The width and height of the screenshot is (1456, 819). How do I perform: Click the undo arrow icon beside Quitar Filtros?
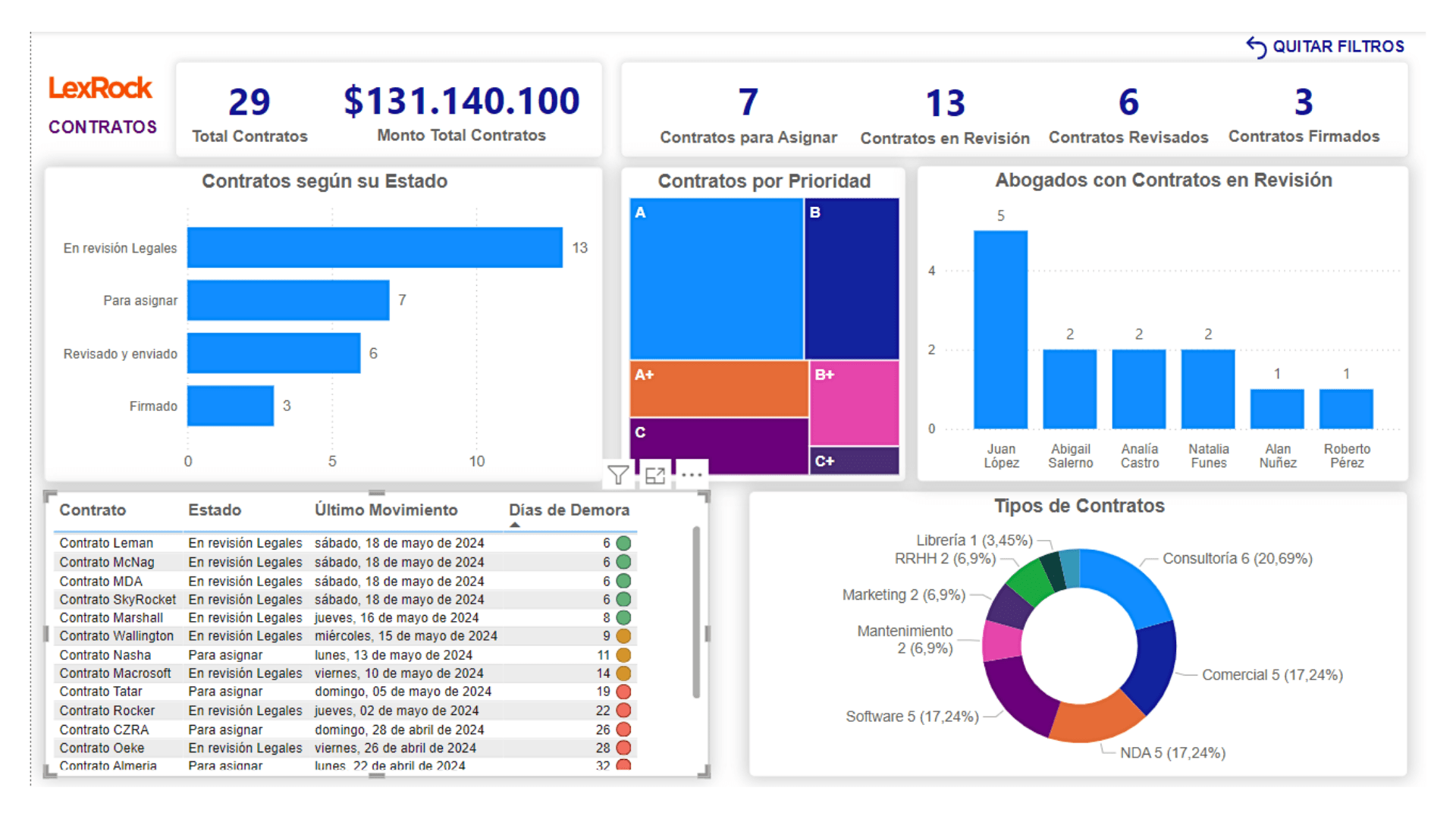click(x=1256, y=47)
